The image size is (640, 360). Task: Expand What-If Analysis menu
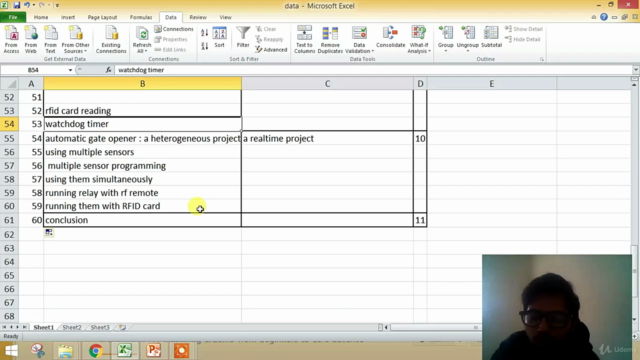419,40
